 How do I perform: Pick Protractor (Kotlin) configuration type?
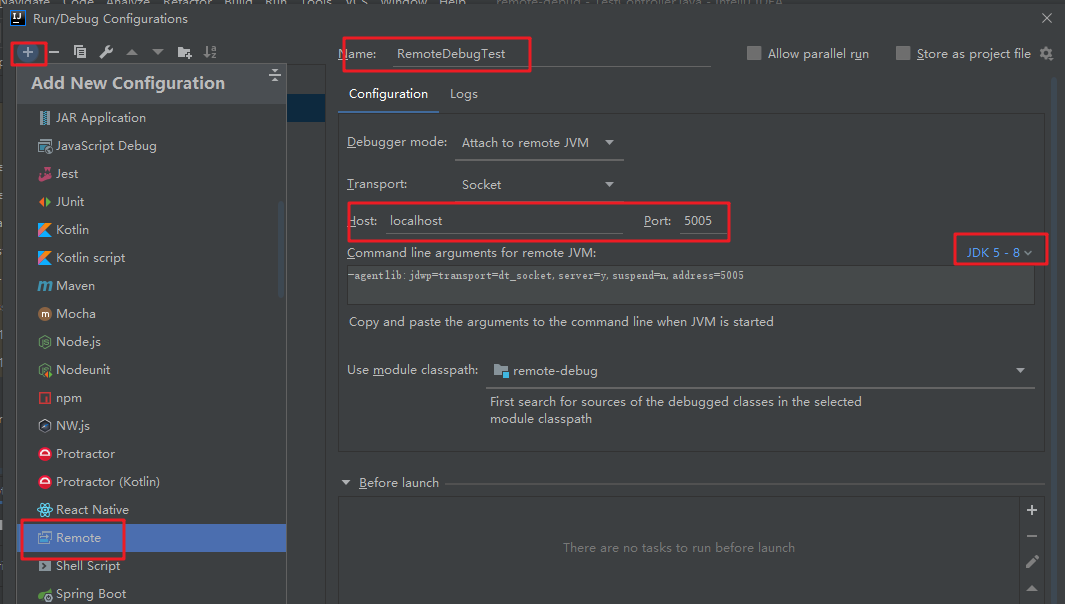click(151, 482)
